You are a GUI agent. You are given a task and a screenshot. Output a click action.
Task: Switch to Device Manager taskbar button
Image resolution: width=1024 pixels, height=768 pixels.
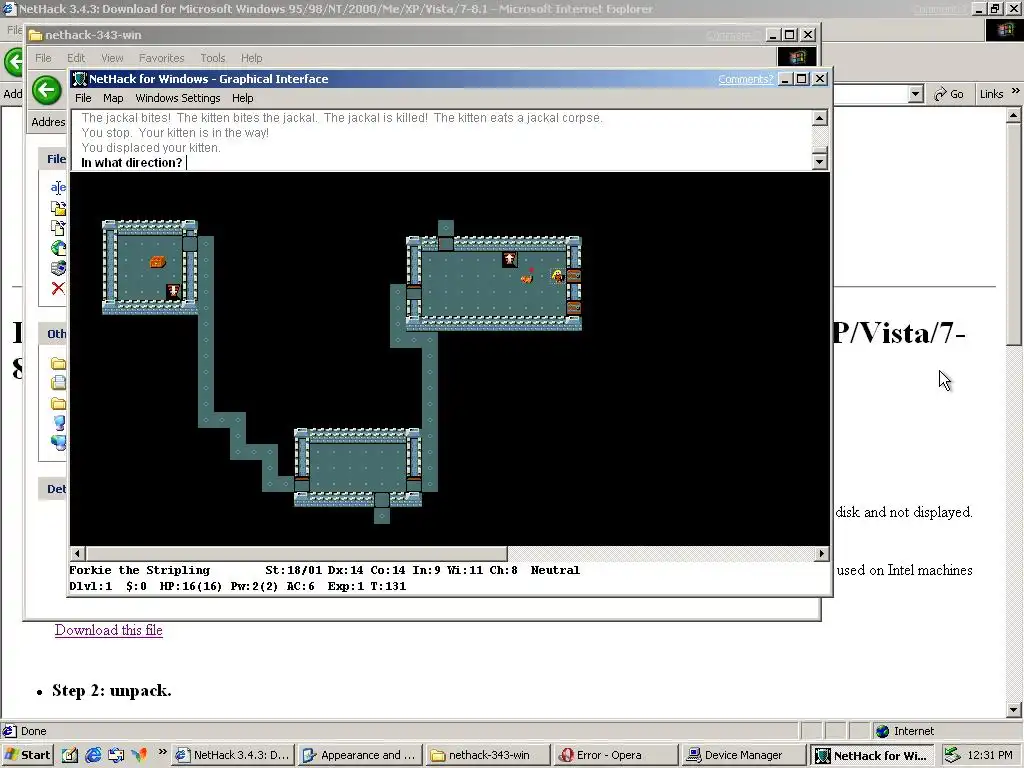(742, 755)
